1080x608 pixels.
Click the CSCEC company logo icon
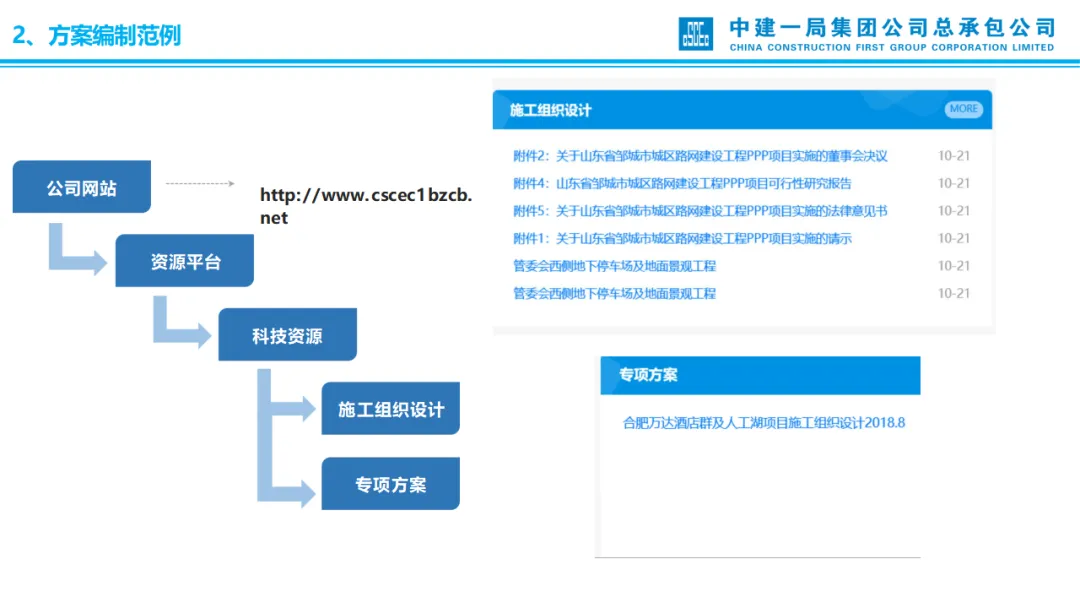coord(696,34)
